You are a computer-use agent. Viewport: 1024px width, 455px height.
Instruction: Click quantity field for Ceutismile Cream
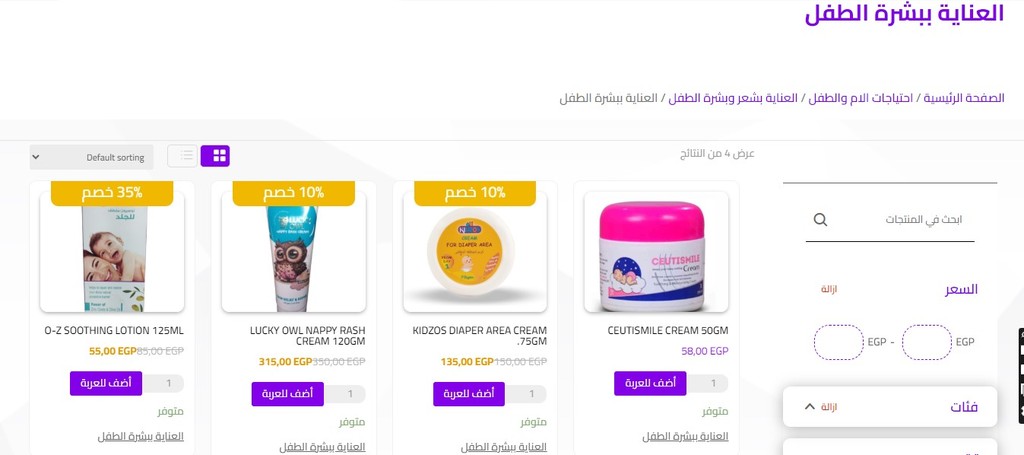(x=708, y=384)
